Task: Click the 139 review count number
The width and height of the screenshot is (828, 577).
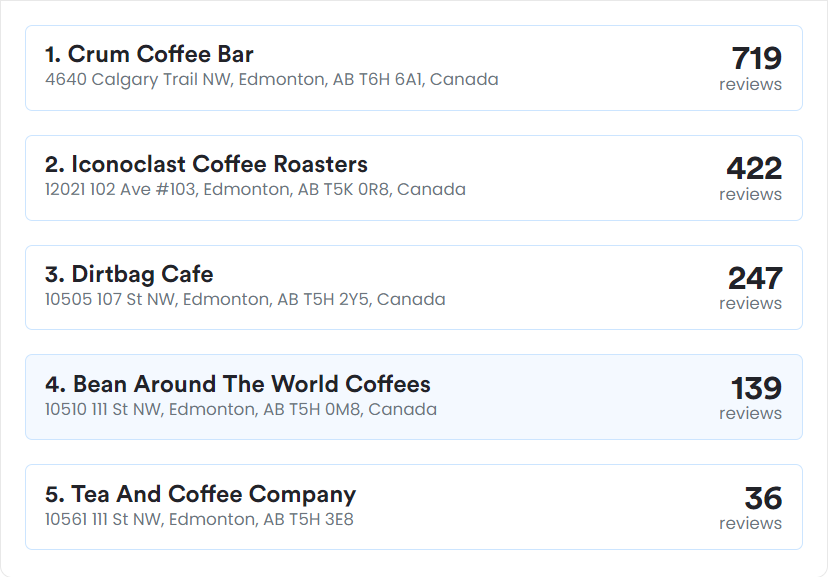Action: click(x=756, y=388)
